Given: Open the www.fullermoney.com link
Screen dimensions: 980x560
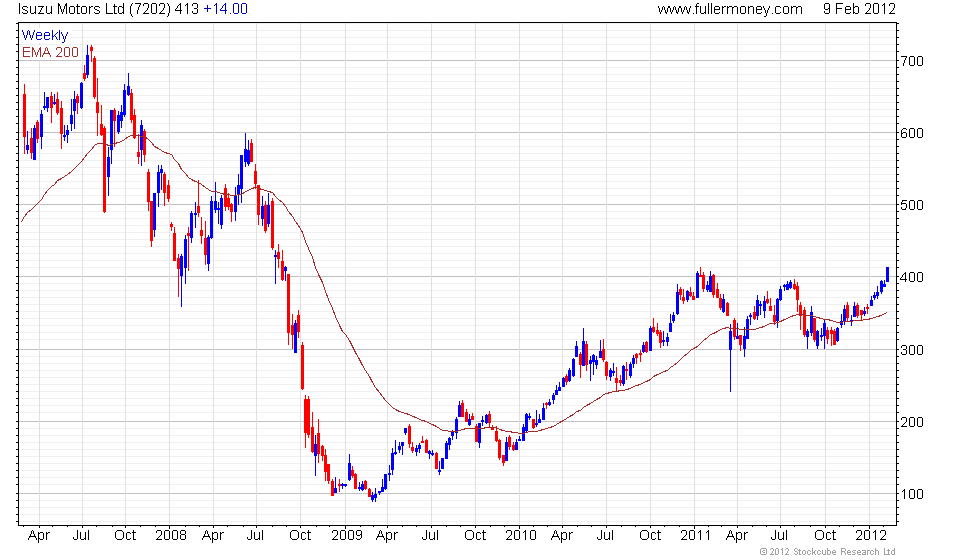Looking at the screenshot, I should (730, 9).
